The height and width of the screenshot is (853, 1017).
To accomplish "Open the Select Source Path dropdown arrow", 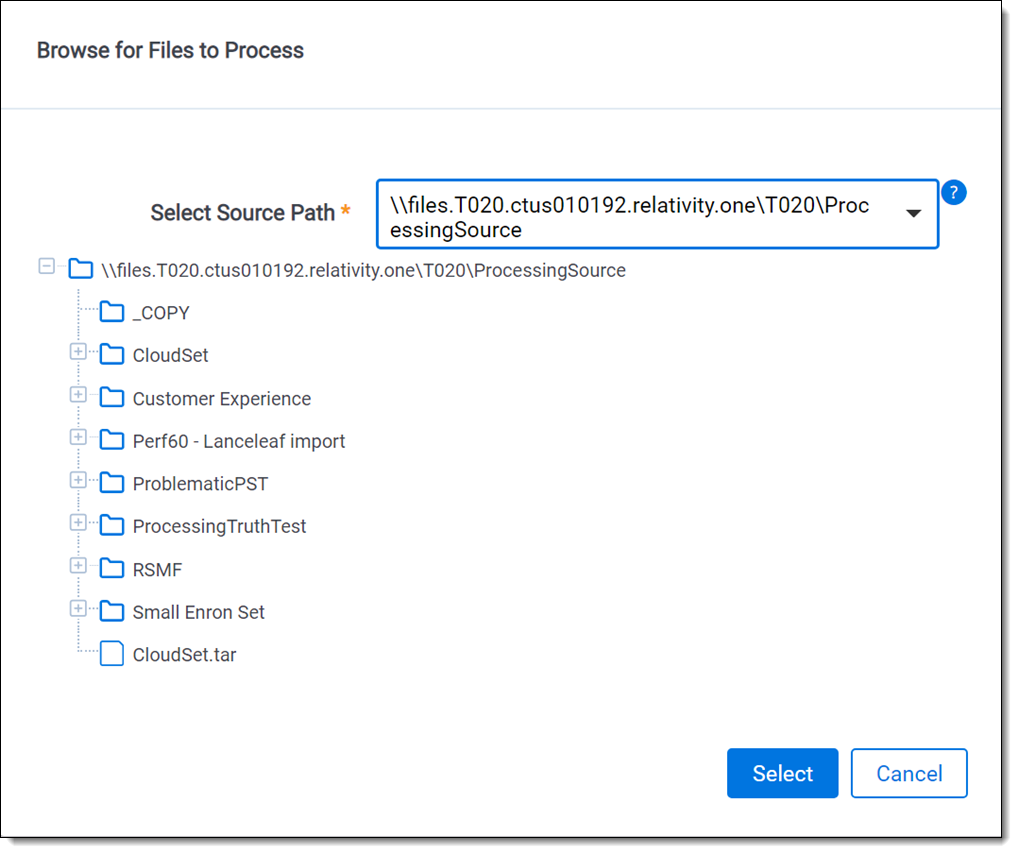I will [913, 213].
